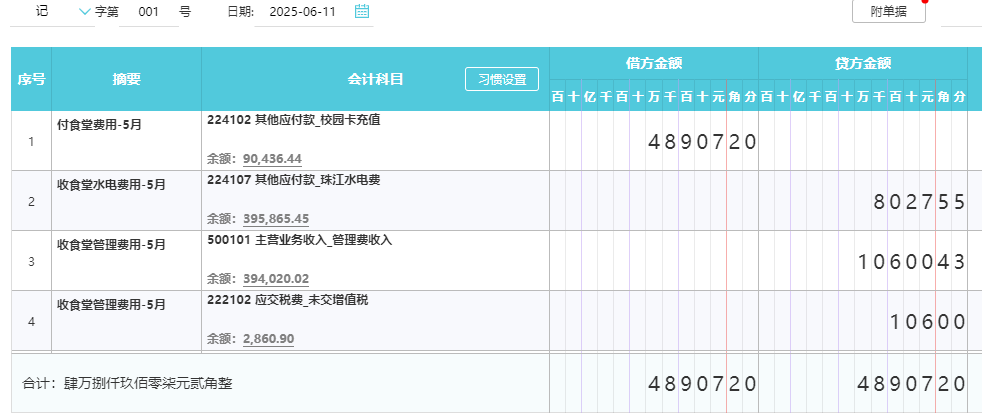View balance 2,860.90 for 未交增值税
This screenshot has width=982, height=416.
click(x=269, y=339)
